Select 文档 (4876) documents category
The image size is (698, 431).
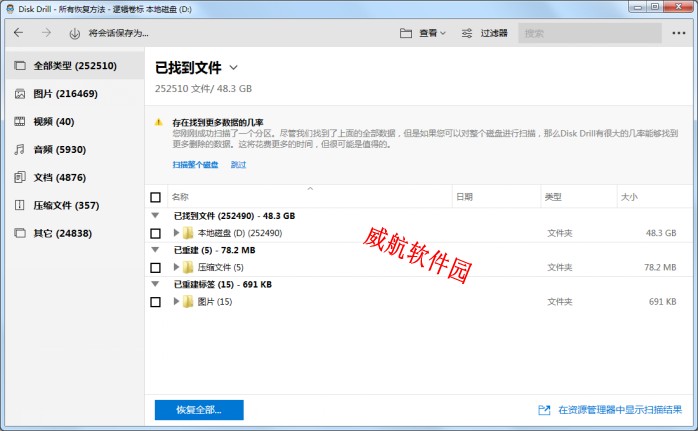tap(59, 178)
